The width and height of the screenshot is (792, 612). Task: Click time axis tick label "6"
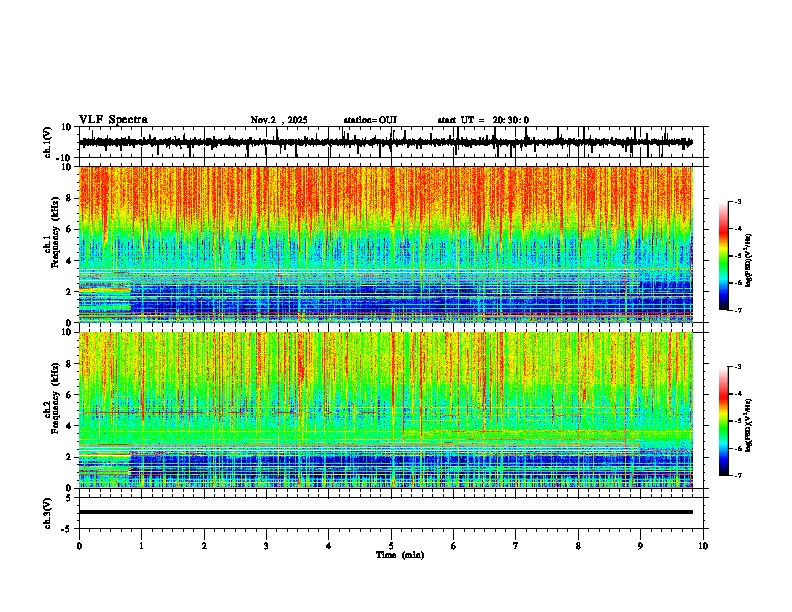click(x=453, y=546)
